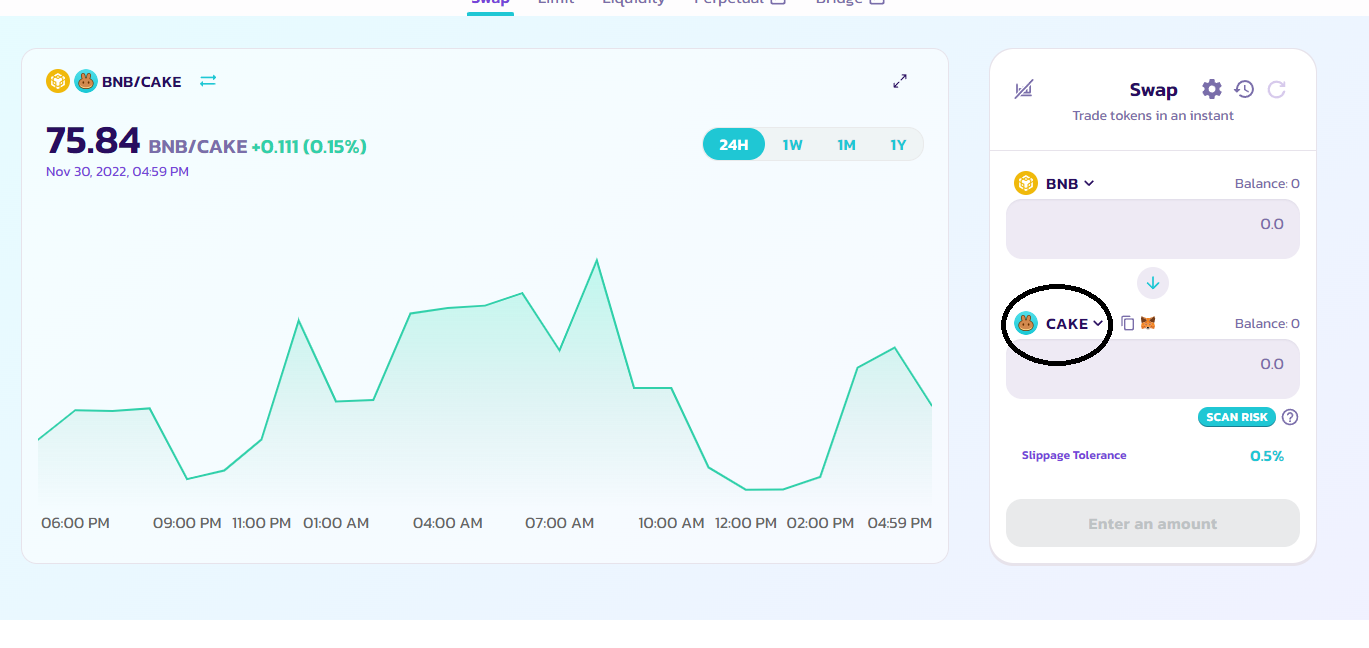Copy CAKE token address
Image resolution: width=1369 pixels, height=648 pixels.
click(x=1127, y=323)
